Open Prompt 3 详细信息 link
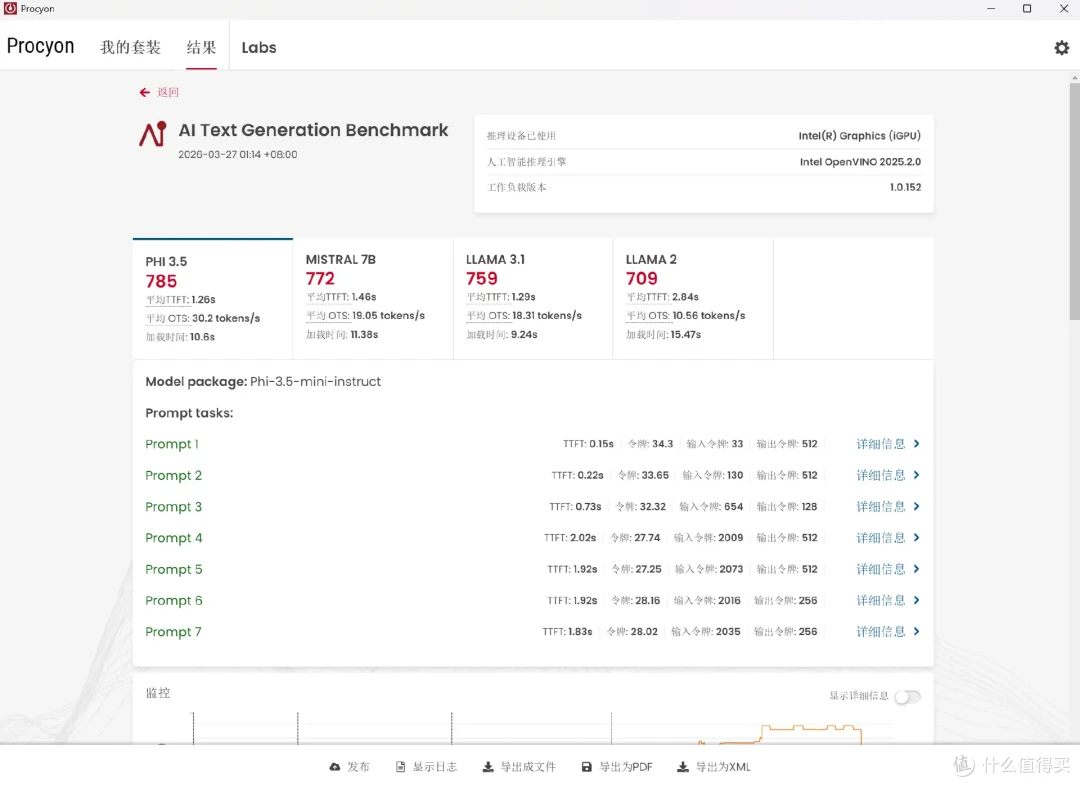Viewport: 1080px width, 787px height. click(x=880, y=507)
